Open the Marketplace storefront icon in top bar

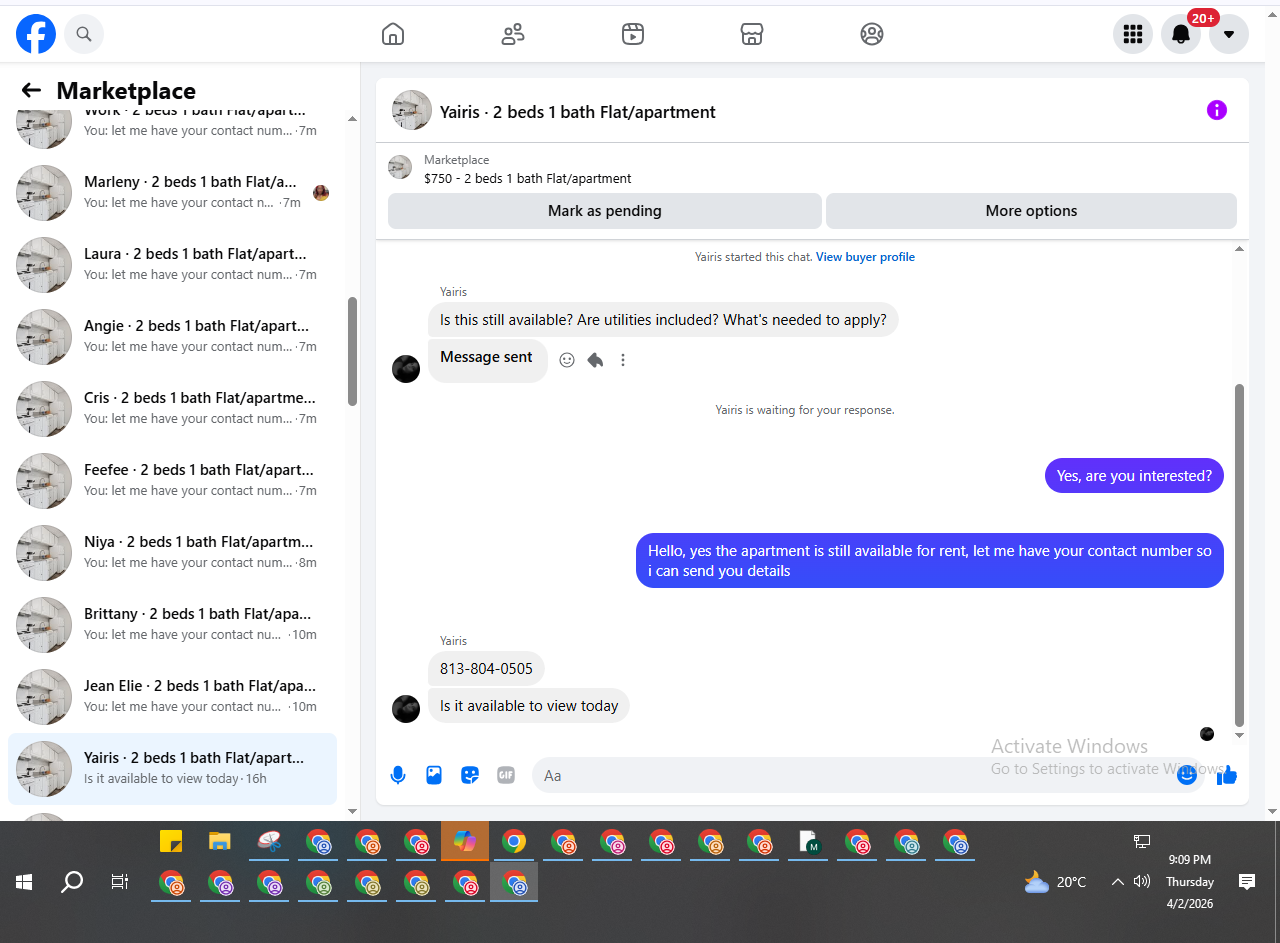[752, 34]
